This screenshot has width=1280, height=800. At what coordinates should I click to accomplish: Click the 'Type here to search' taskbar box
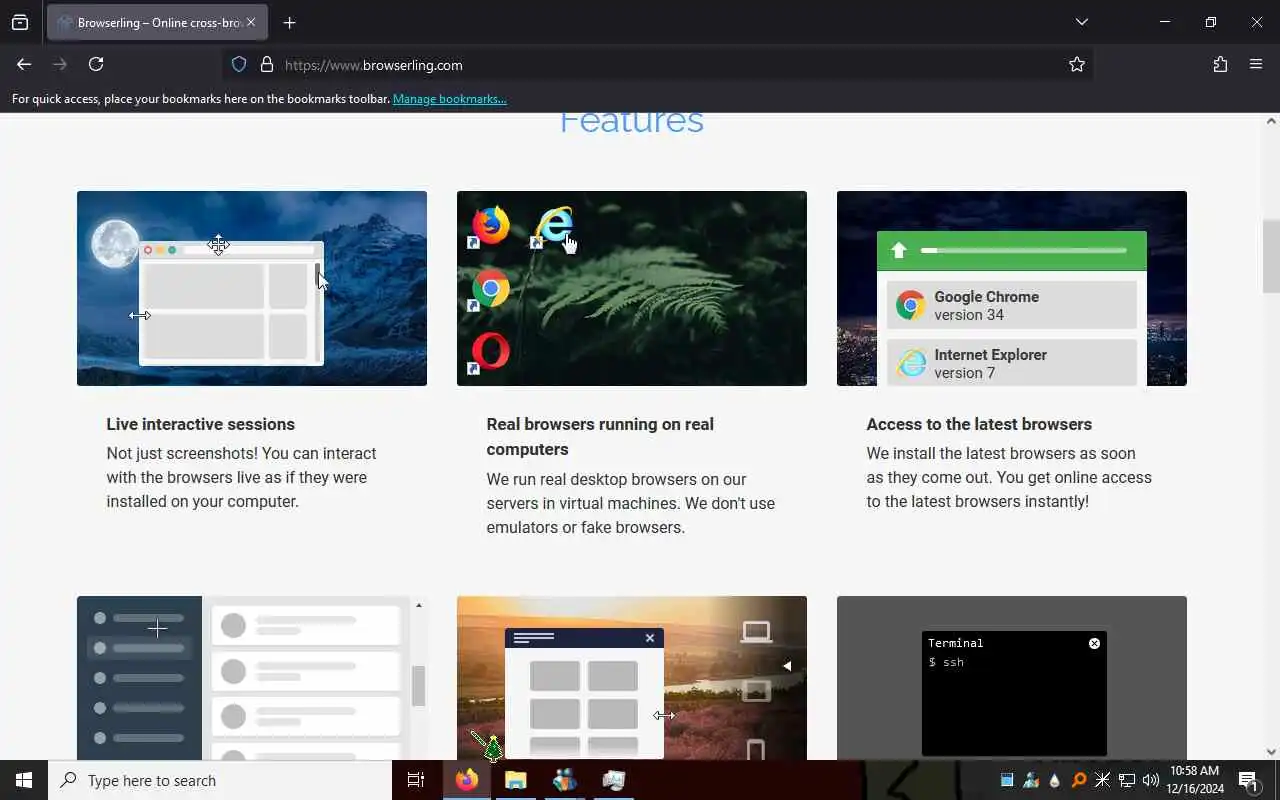click(220, 780)
